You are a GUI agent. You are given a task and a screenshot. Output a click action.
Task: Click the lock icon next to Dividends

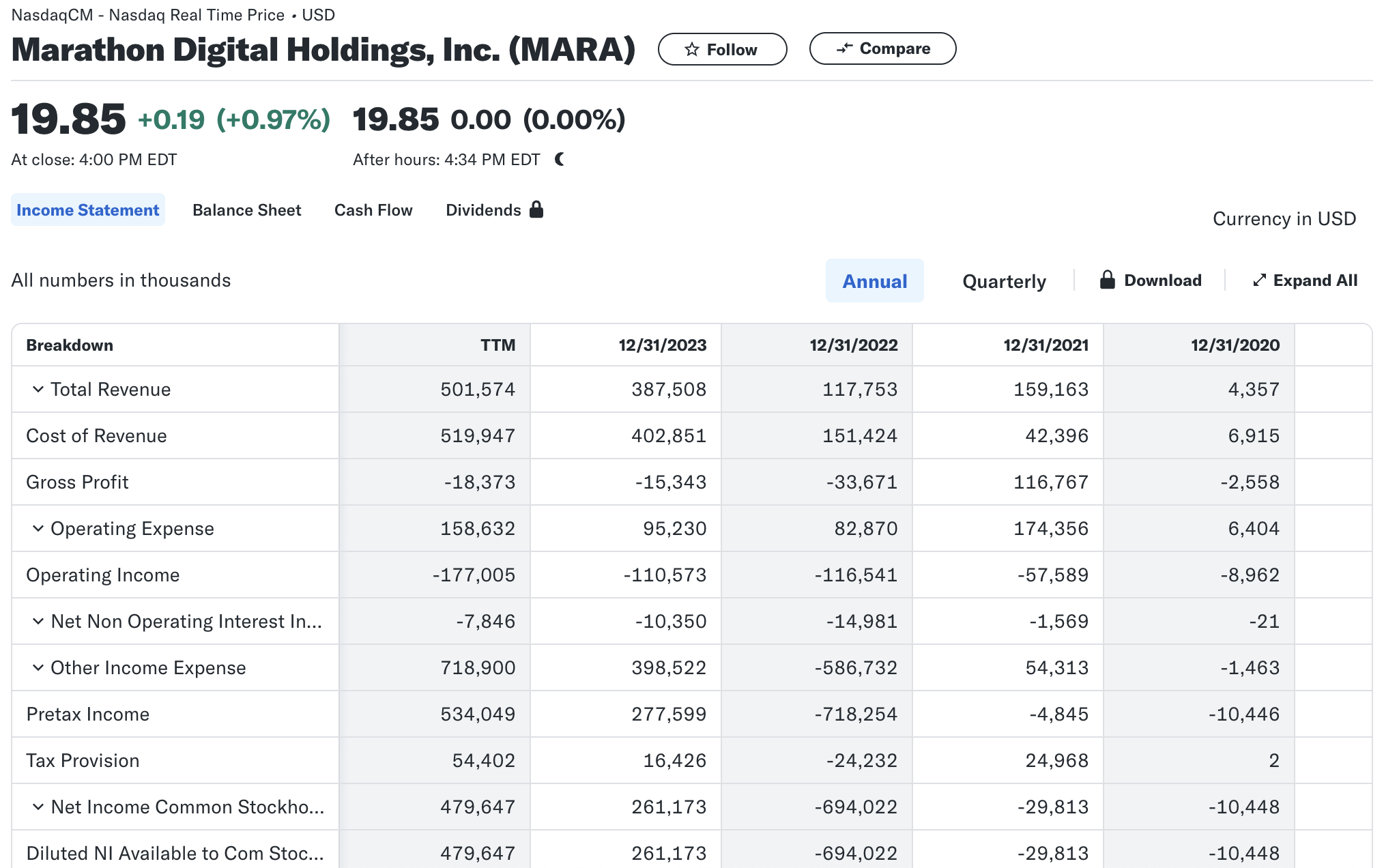pyautogui.click(x=536, y=209)
